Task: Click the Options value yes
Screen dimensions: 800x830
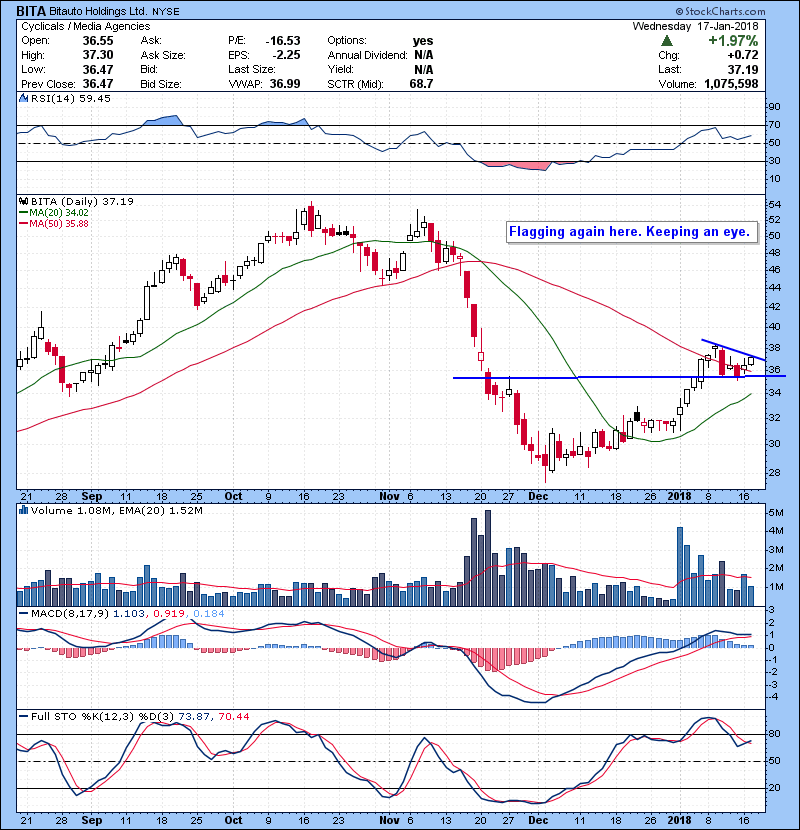Action: pyautogui.click(x=423, y=41)
